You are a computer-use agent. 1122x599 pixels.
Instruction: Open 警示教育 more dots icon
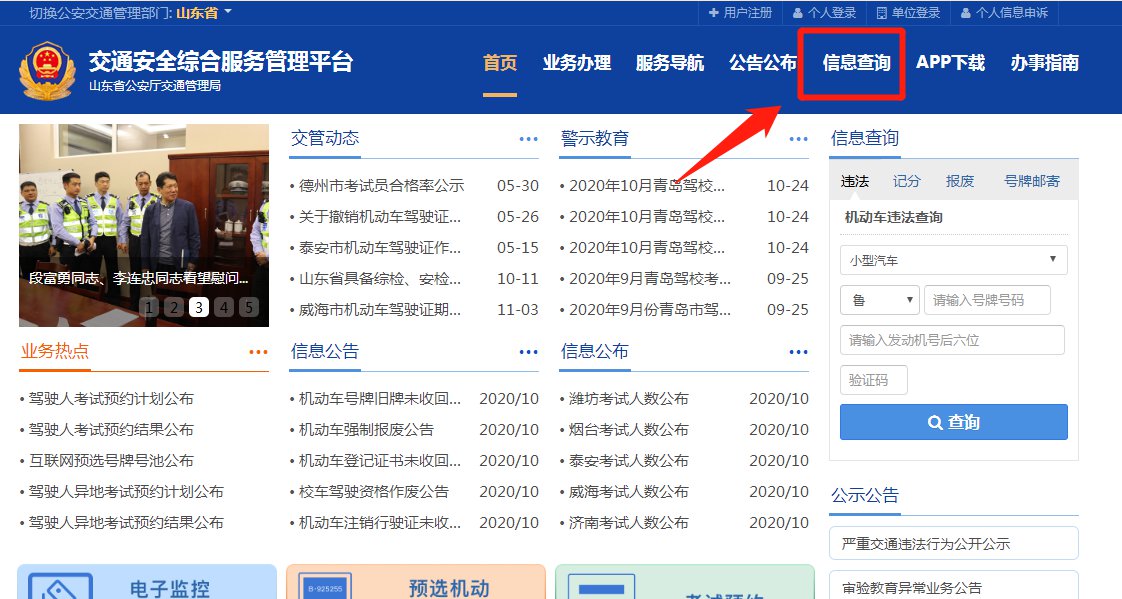pos(799,139)
